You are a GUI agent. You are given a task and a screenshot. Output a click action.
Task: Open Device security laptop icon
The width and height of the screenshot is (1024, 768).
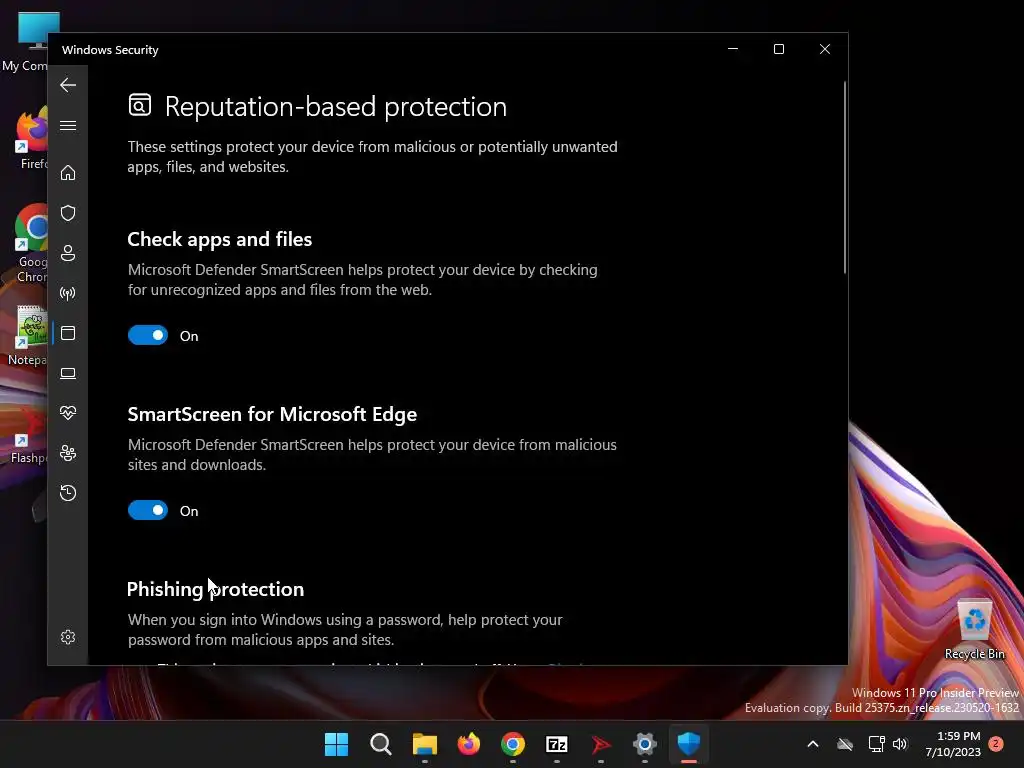pos(68,373)
